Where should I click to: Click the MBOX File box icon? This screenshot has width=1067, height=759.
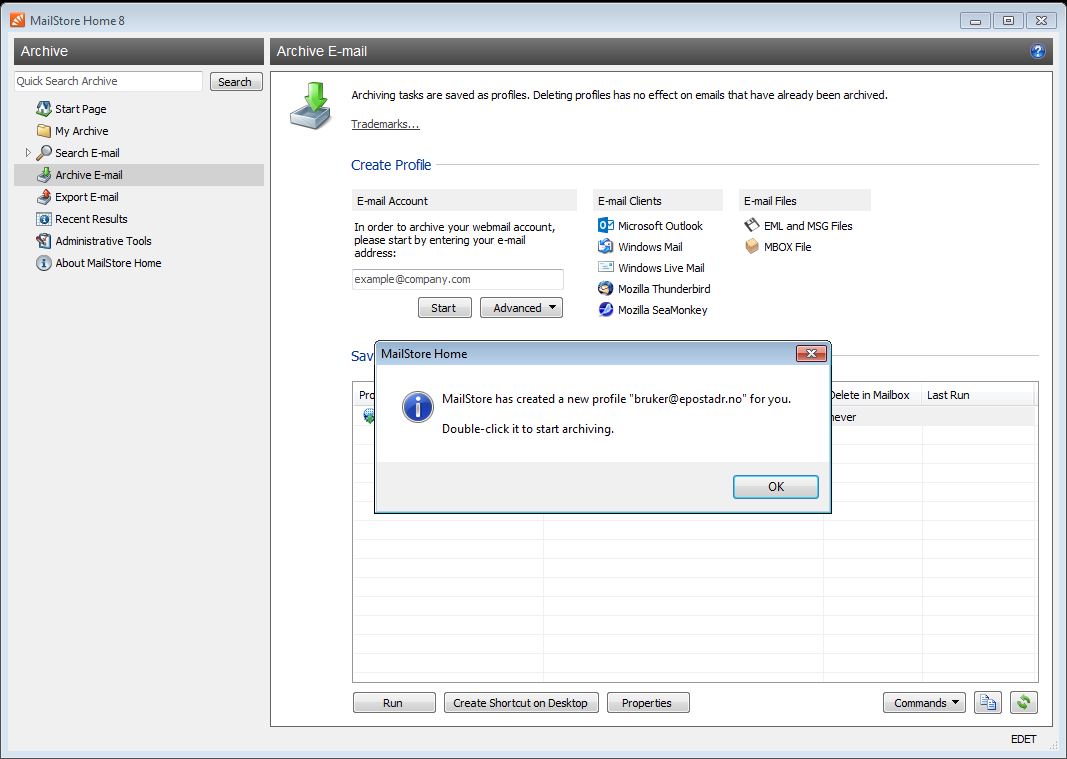pos(752,246)
